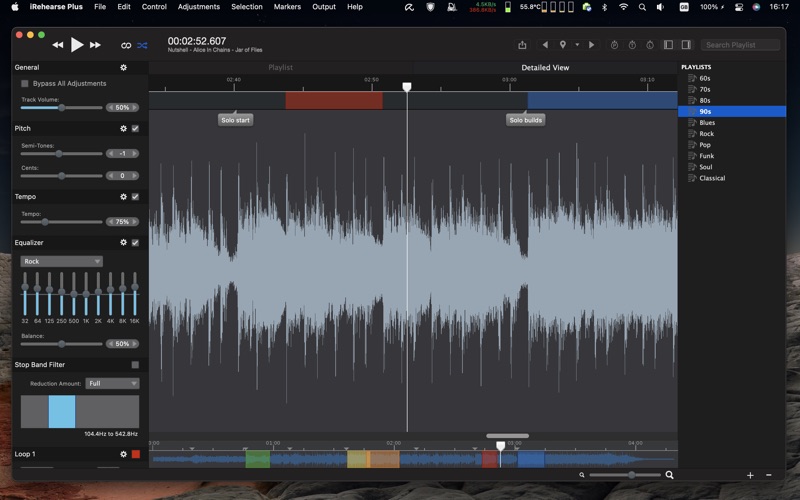The height and width of the screenshot is (500, 800).
Task: Click the rewind button
Action: click(x=58, y=45)
